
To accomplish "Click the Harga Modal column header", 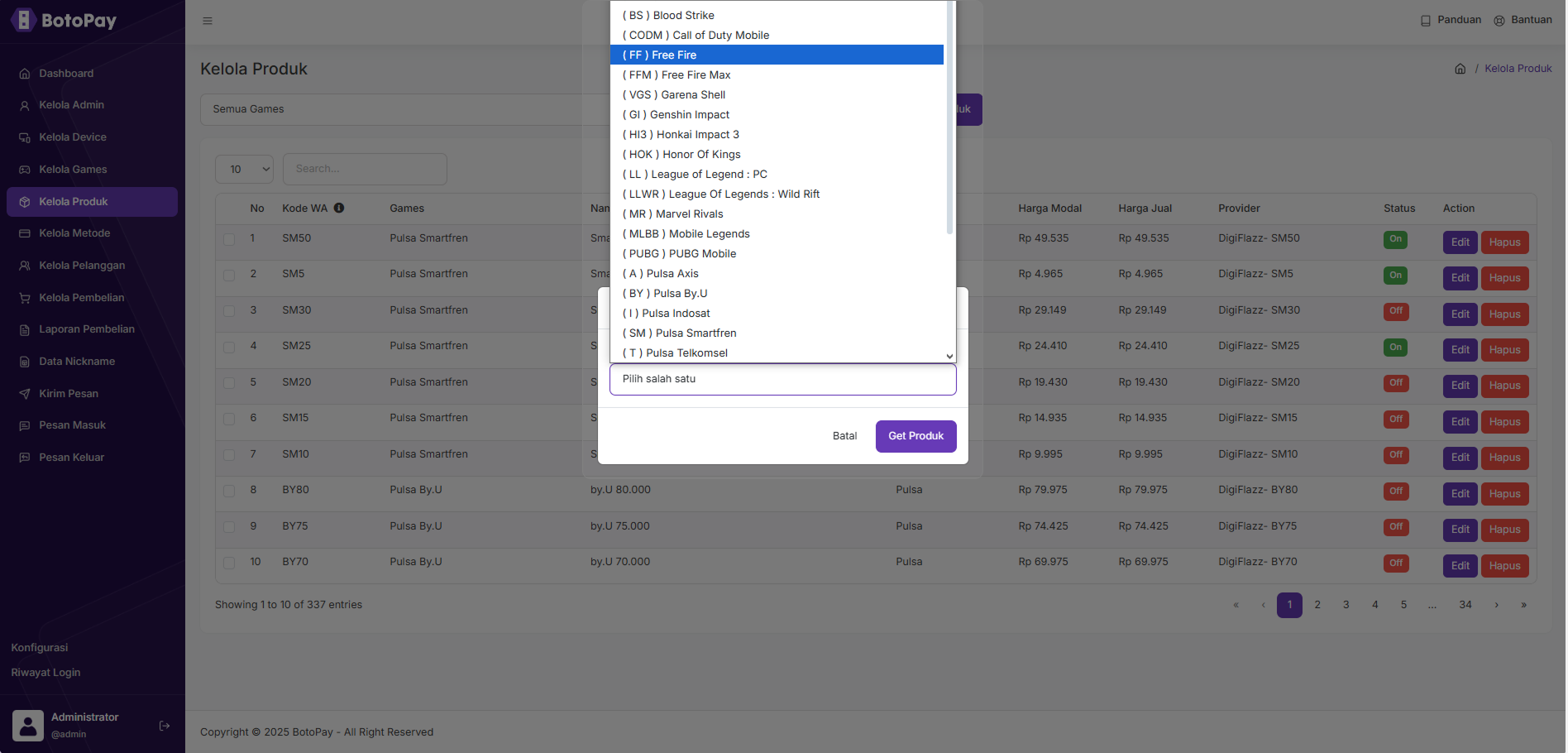I will point(1050,209).
